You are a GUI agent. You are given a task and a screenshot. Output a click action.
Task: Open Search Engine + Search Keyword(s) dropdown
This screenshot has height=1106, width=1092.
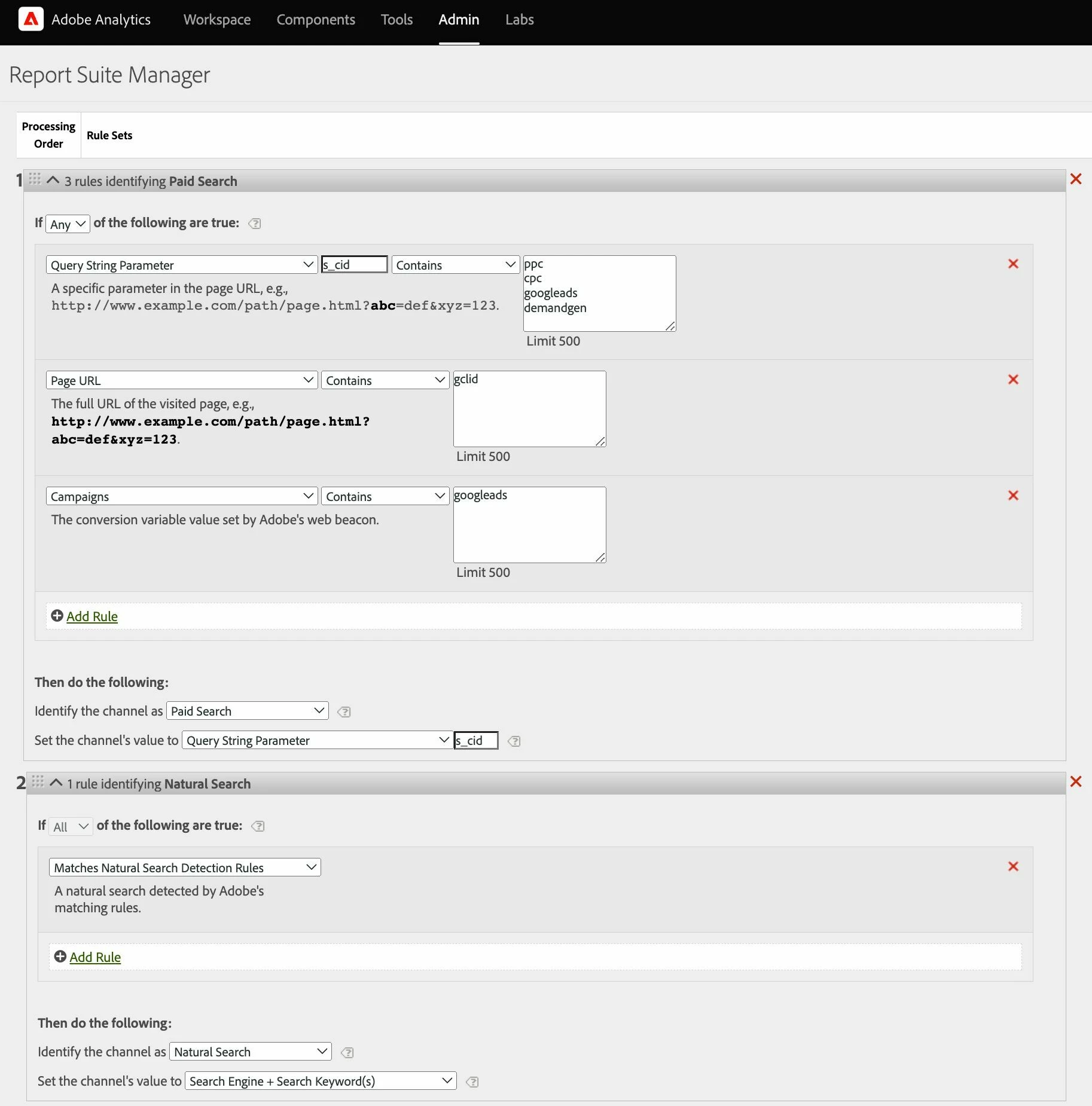coord(321,1081)
